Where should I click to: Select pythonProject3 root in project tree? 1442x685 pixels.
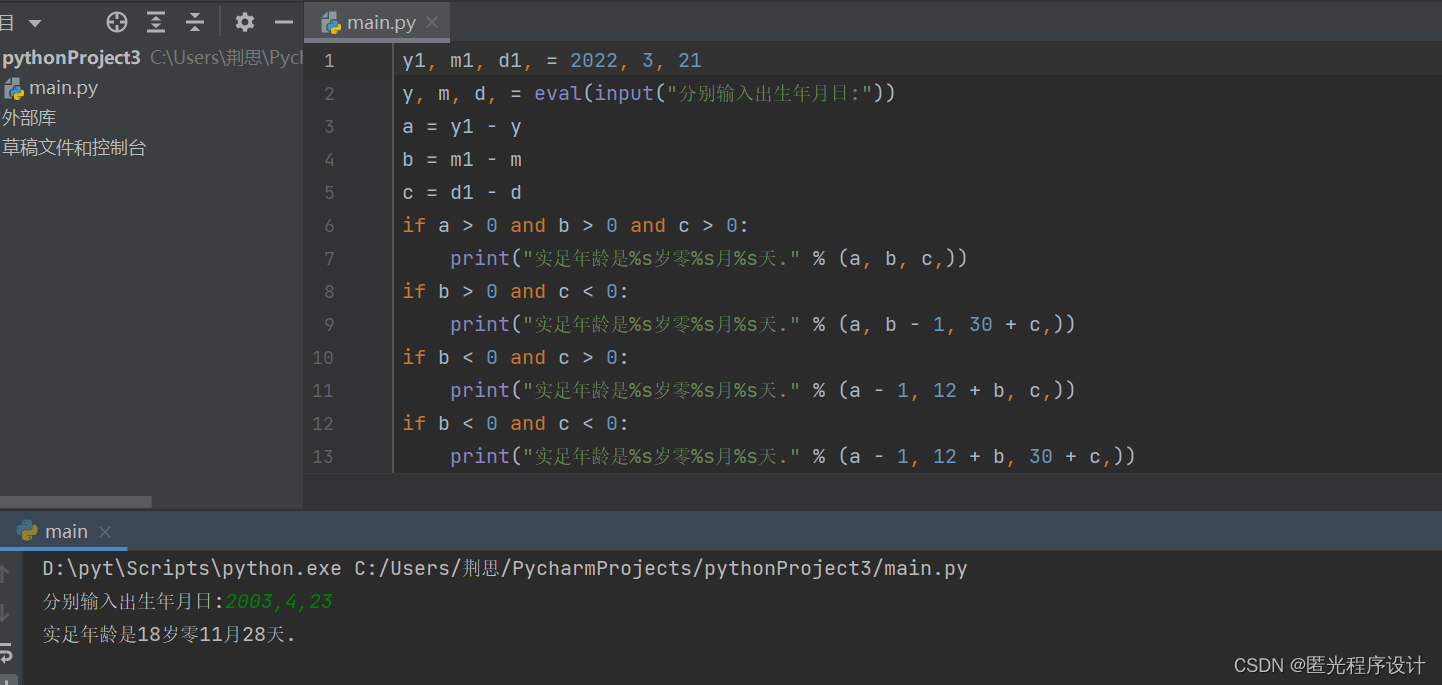pos(71,58)
